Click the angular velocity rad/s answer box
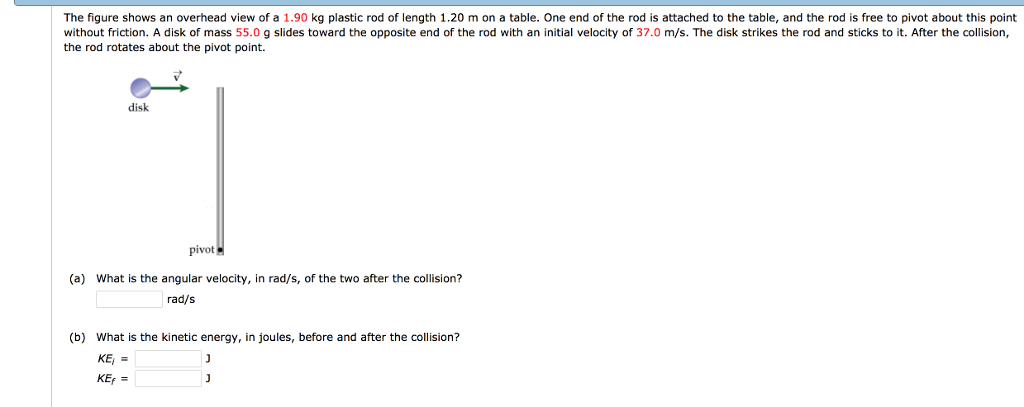The image size is (1024, 407). point(129,299)
